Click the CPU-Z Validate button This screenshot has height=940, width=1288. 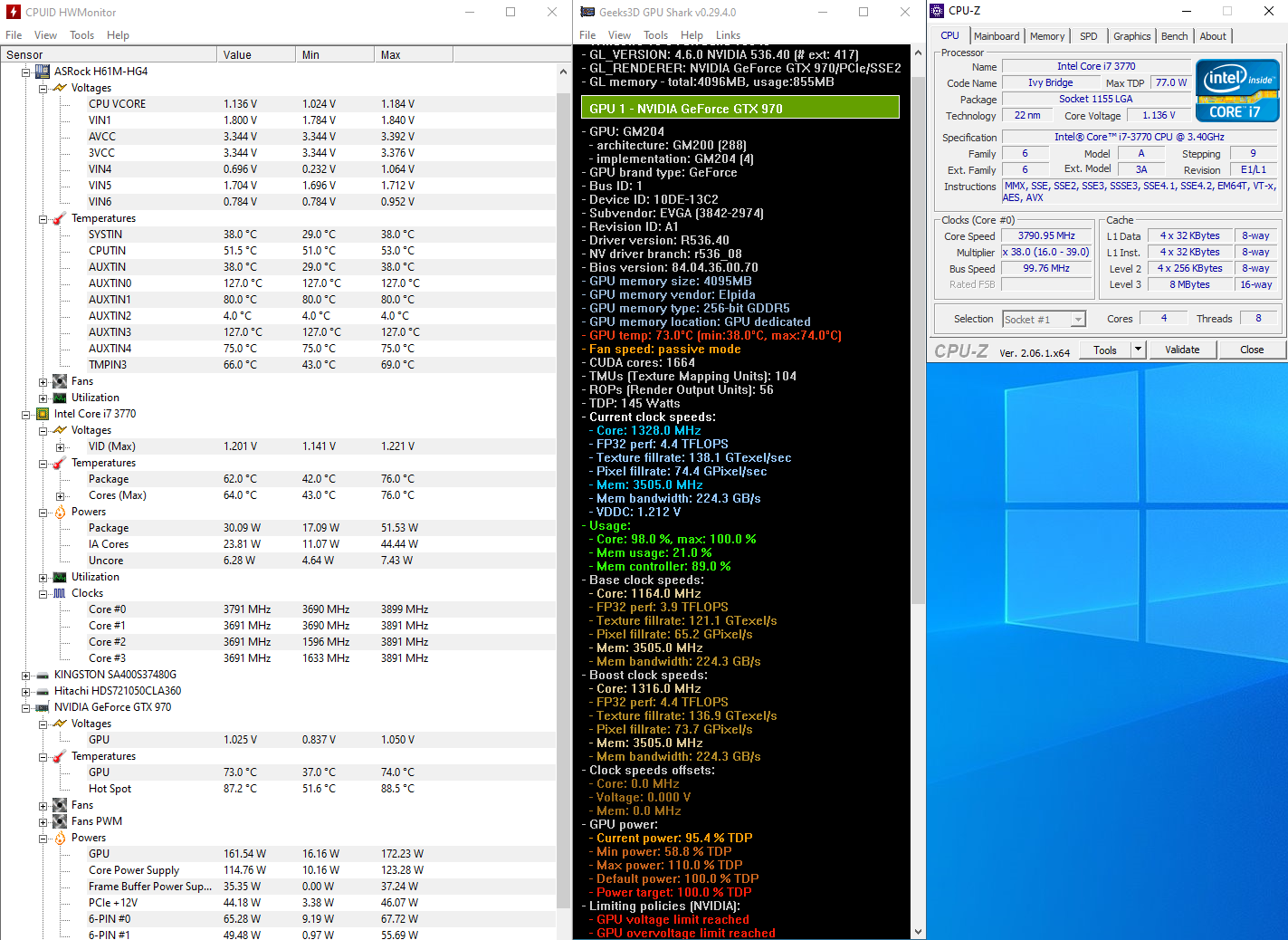tap(1182, 350)
